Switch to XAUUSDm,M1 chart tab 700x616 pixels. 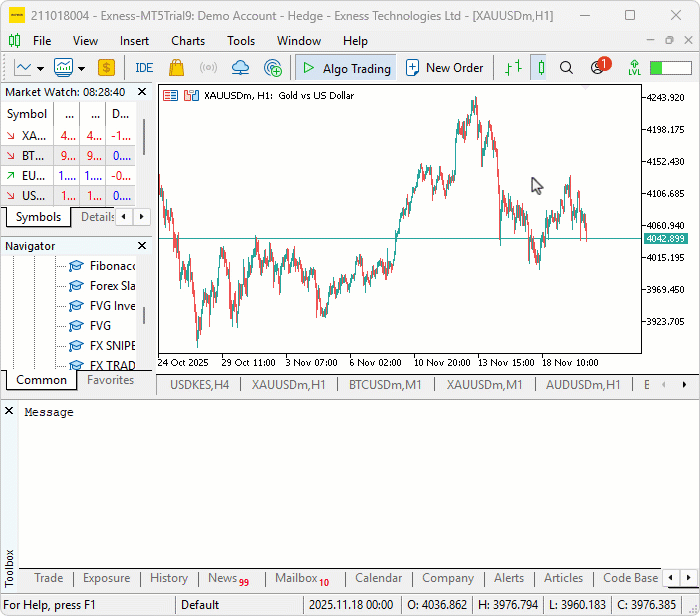pyautogui.click(x=484, y=385)
